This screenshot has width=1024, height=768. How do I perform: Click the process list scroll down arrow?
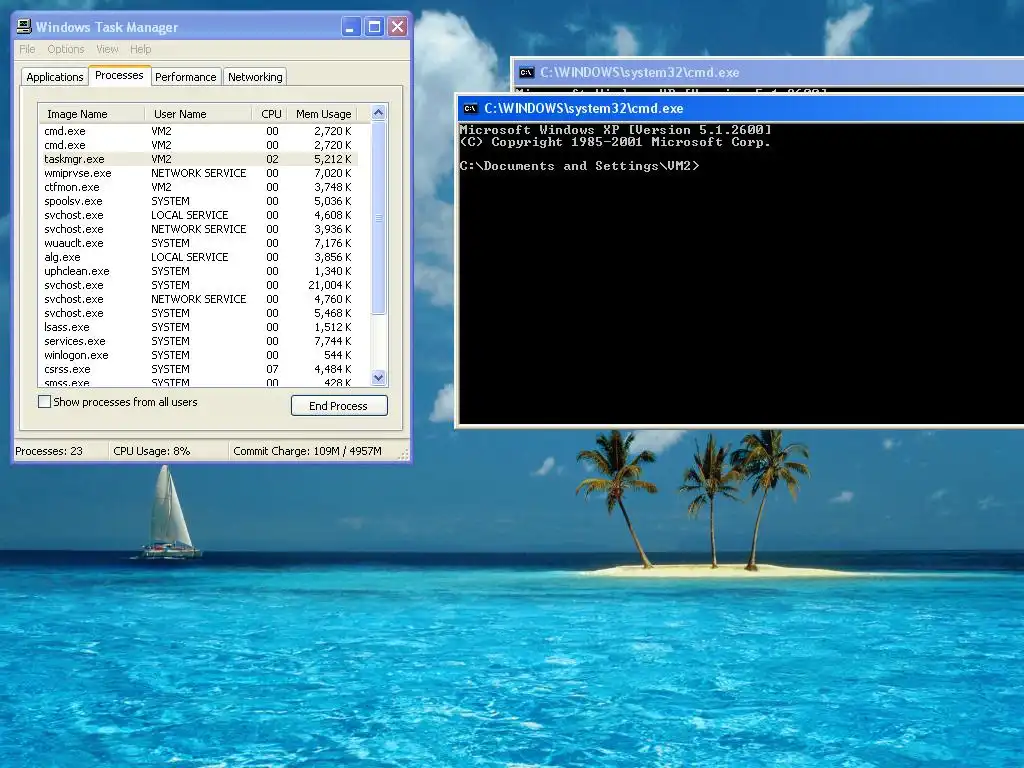pyautogui.click(x=379, y=377)
